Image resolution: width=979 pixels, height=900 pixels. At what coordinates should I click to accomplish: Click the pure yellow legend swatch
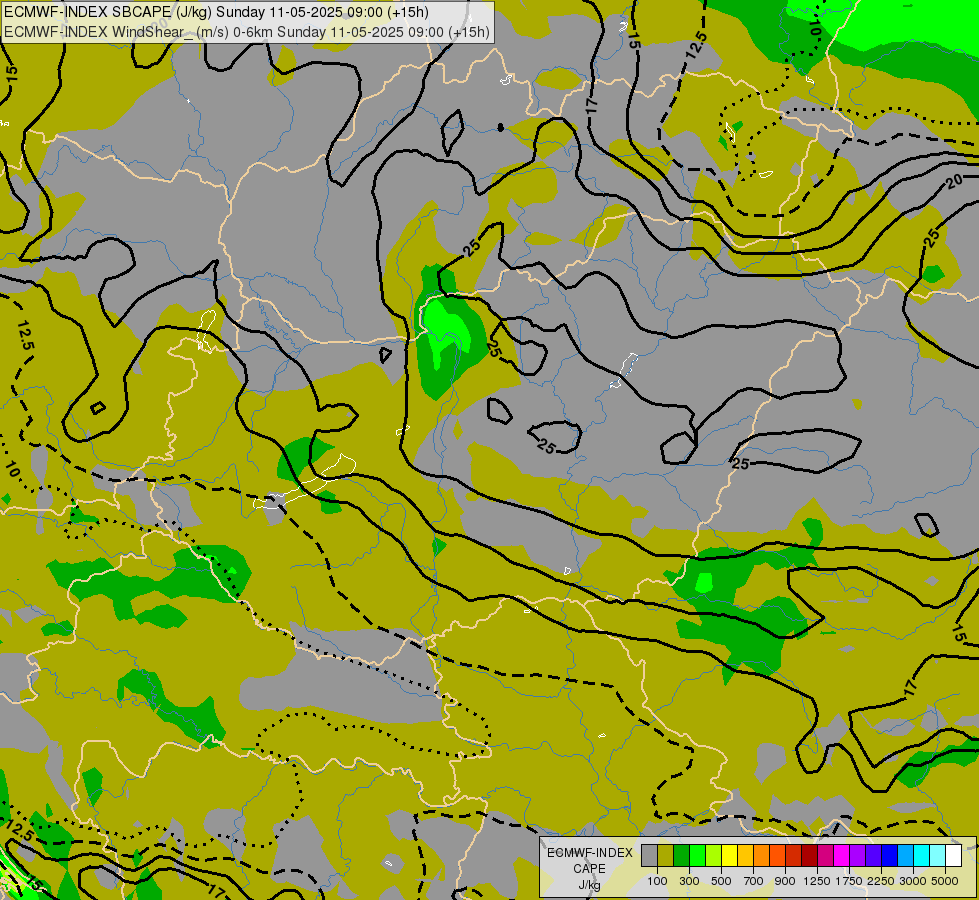(x=729, y=856)
